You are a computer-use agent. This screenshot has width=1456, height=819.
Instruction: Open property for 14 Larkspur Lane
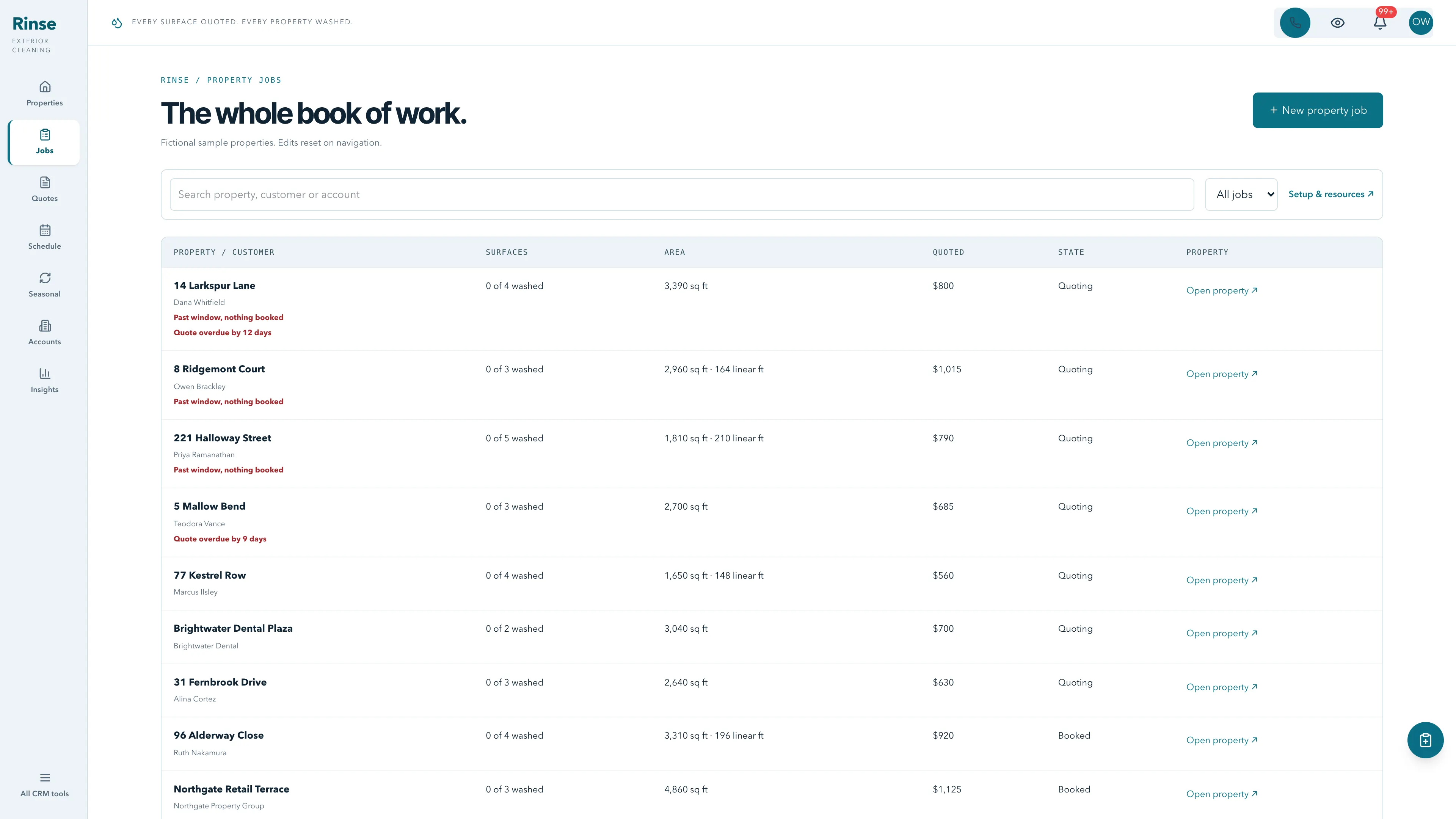click(1221, 290)
